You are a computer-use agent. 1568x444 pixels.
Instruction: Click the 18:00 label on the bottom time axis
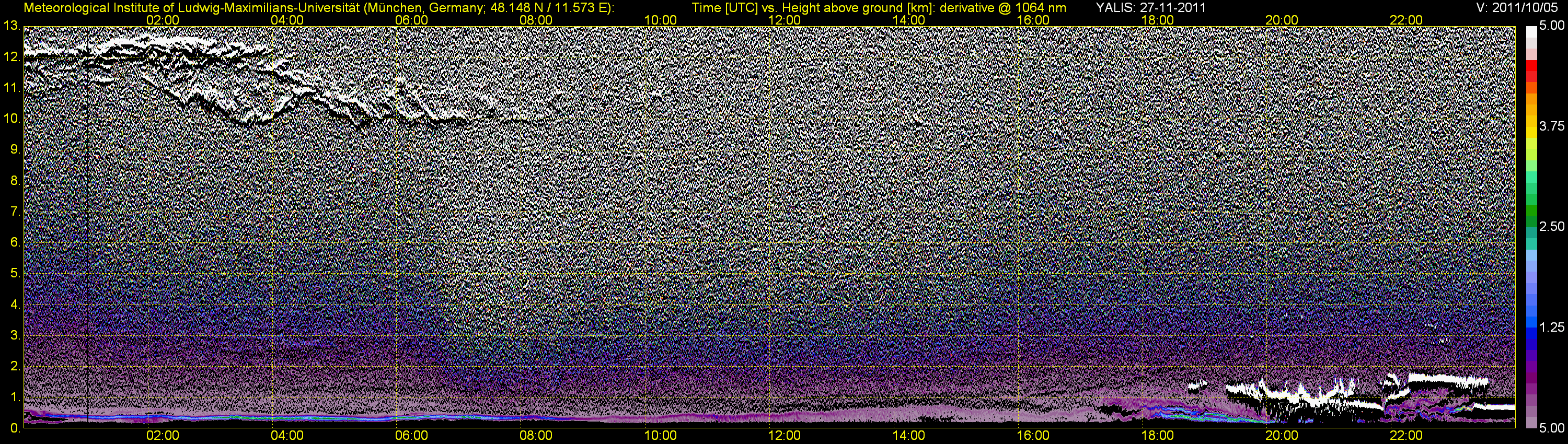coord(1157,436)
